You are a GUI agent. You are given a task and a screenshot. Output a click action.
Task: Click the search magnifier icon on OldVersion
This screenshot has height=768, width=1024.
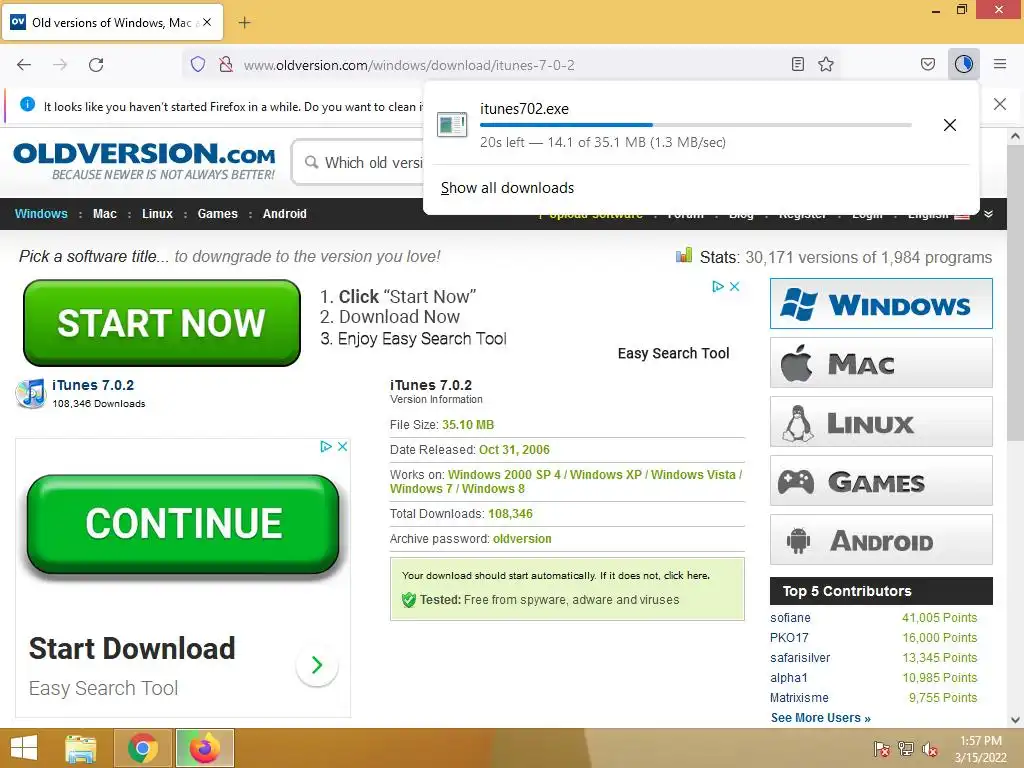(x=312, y=162)
